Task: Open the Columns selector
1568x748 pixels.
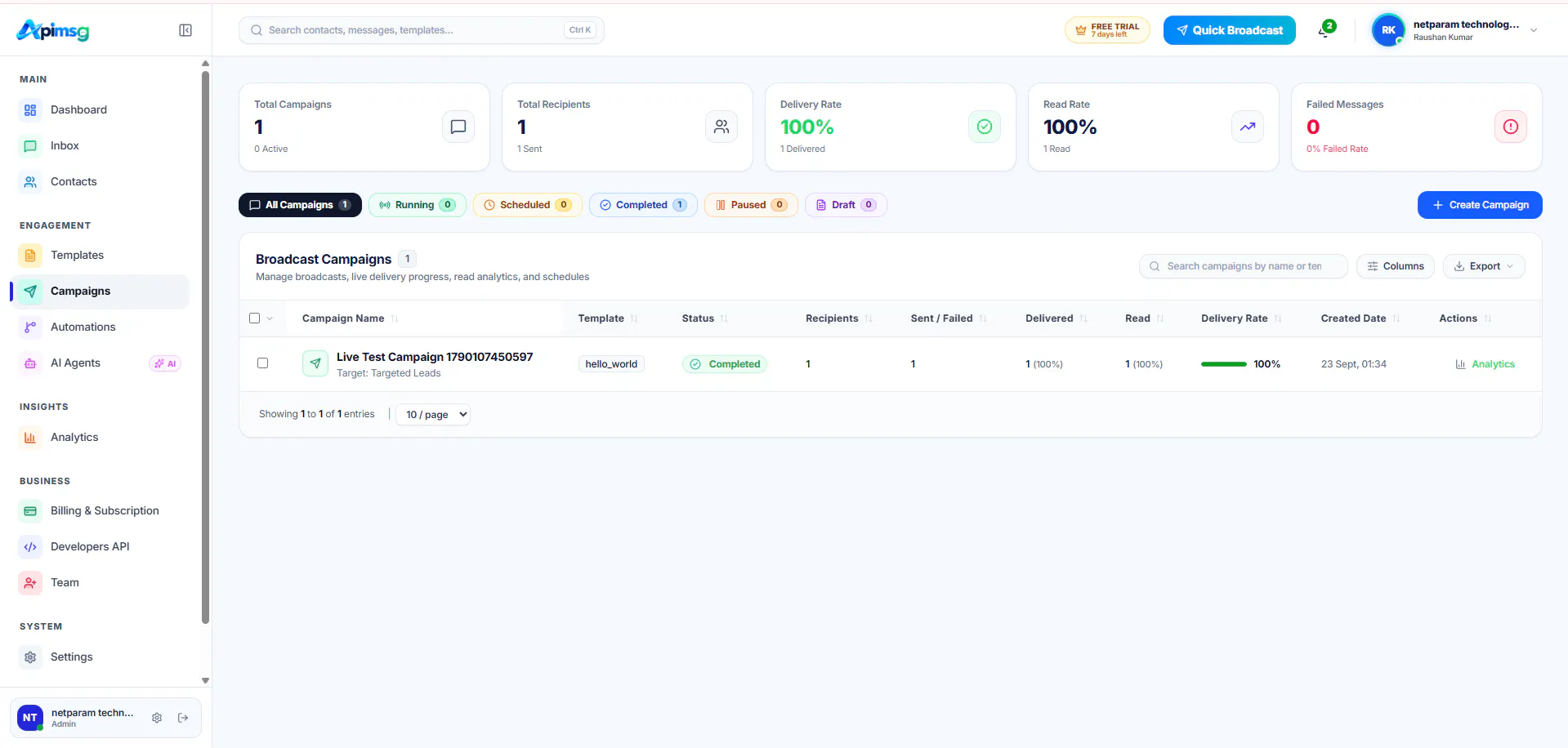Action: pyautogui.click(x=1396, y=266)
